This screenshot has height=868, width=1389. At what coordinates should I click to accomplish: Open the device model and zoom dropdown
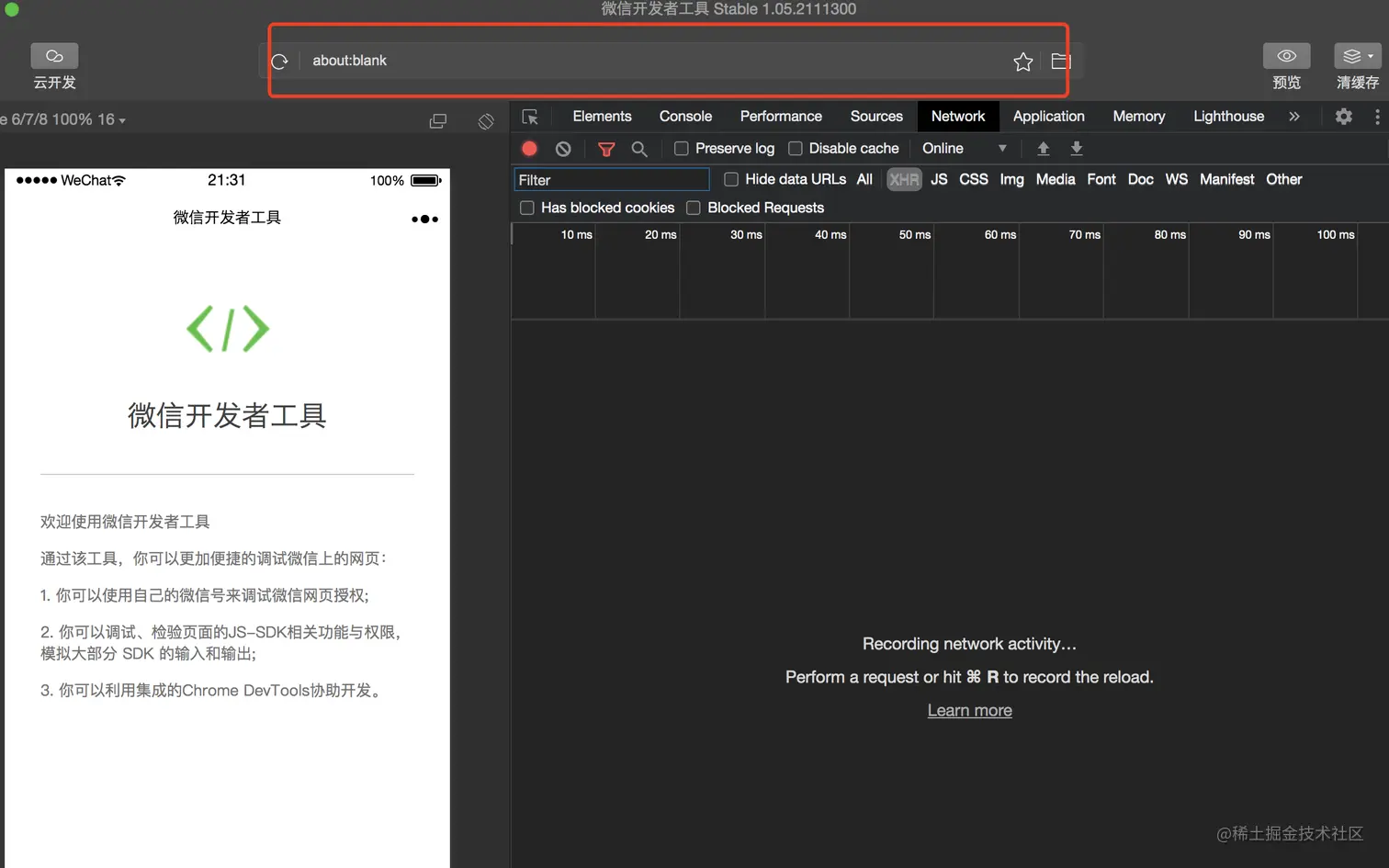(63, 119)
